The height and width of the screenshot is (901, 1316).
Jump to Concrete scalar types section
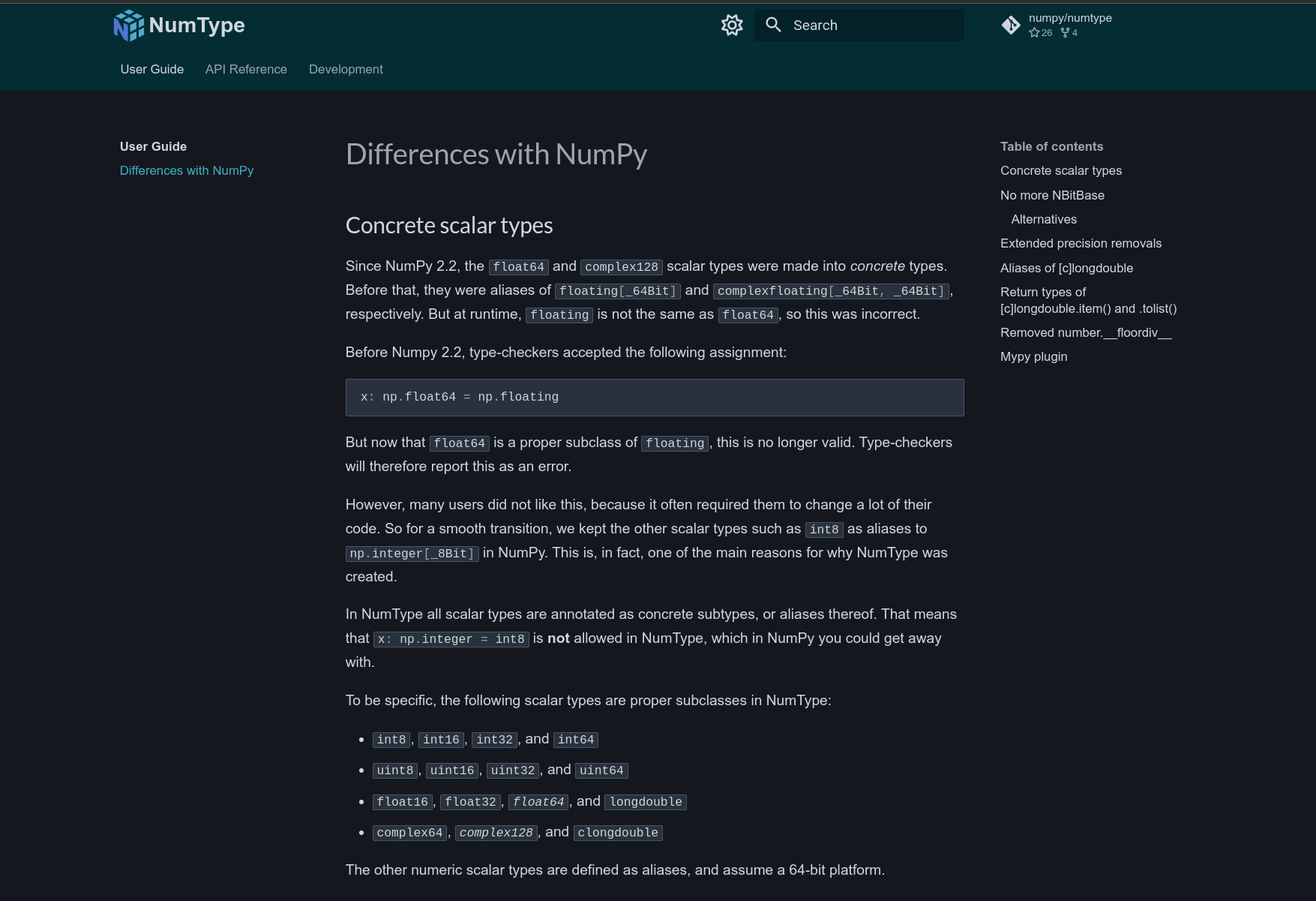click(1061, 170)
